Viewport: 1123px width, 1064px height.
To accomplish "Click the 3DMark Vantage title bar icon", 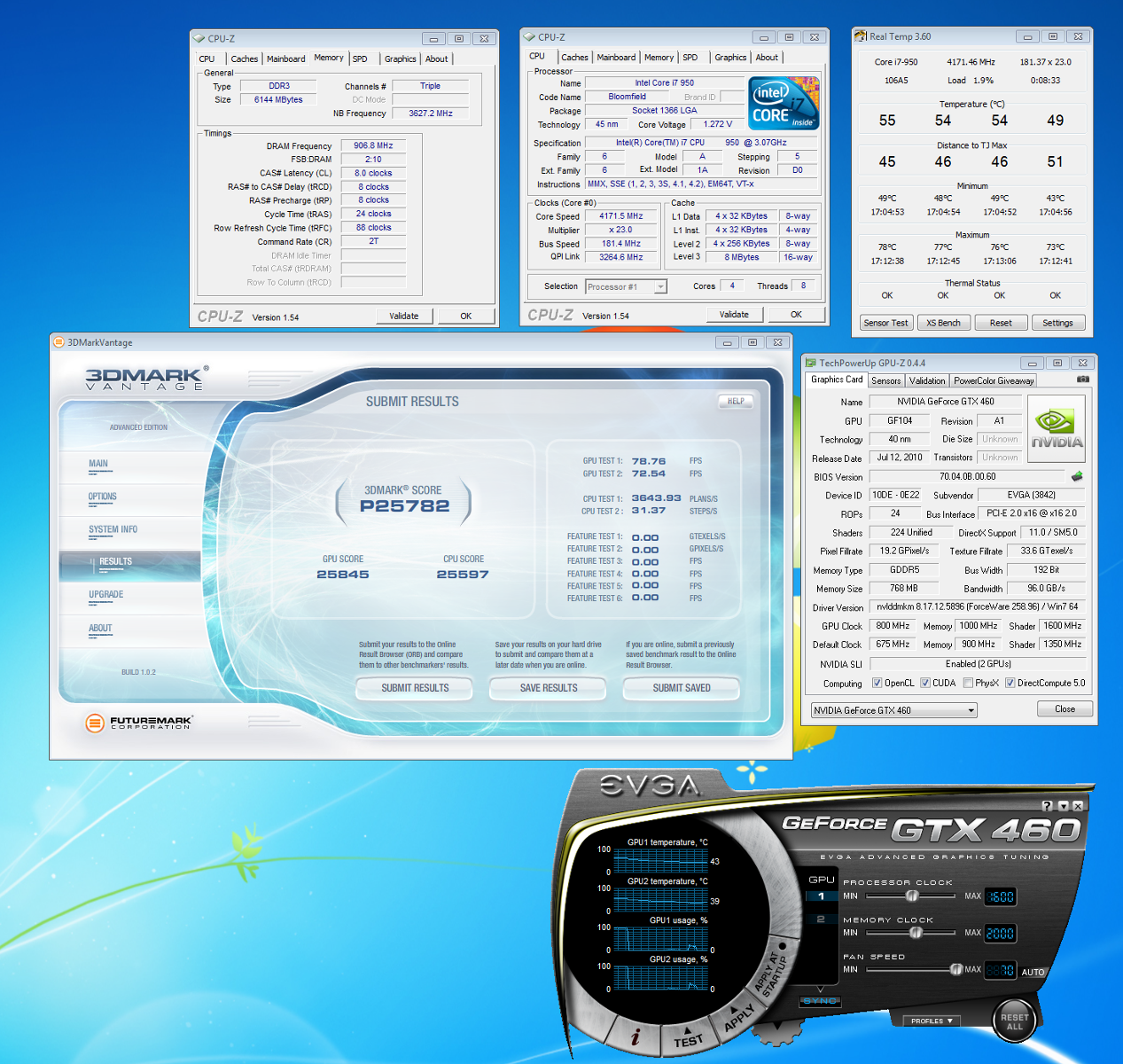I will pos(58,342).
